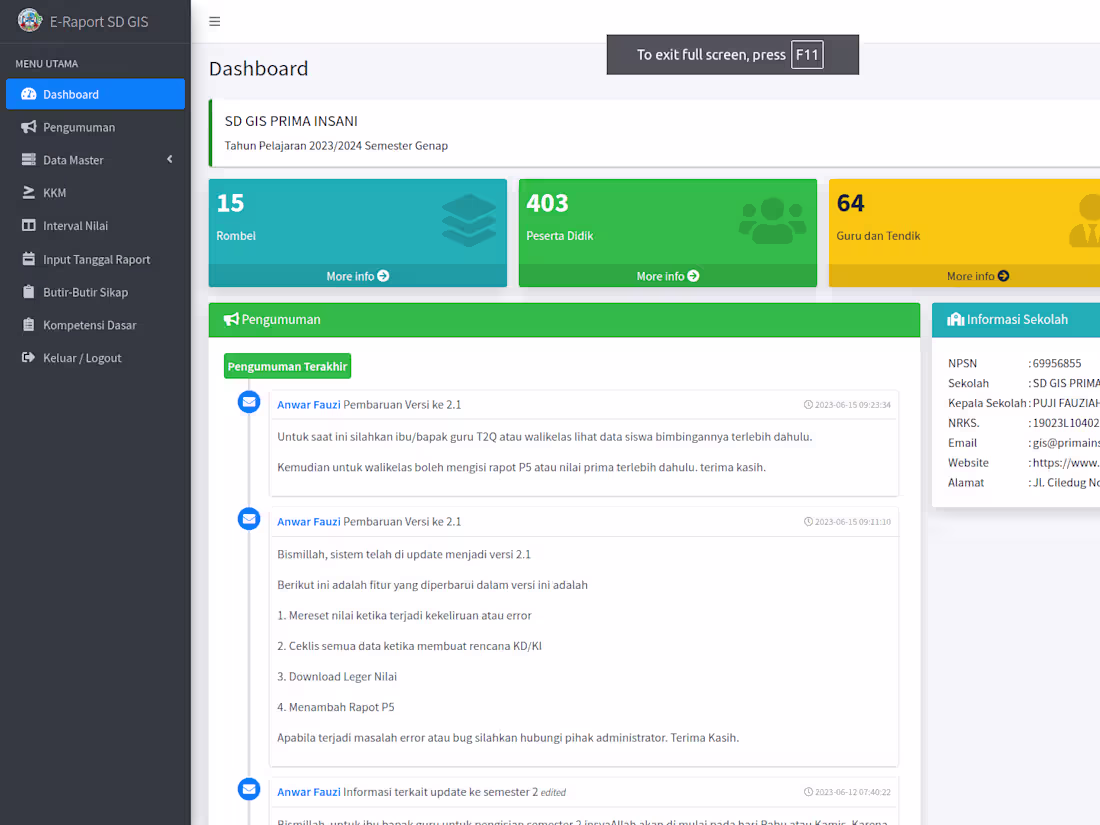Click clock icon beside 2023-06-15 09:23:34 timestamp

pyautogui.click(x=808, y=405)
